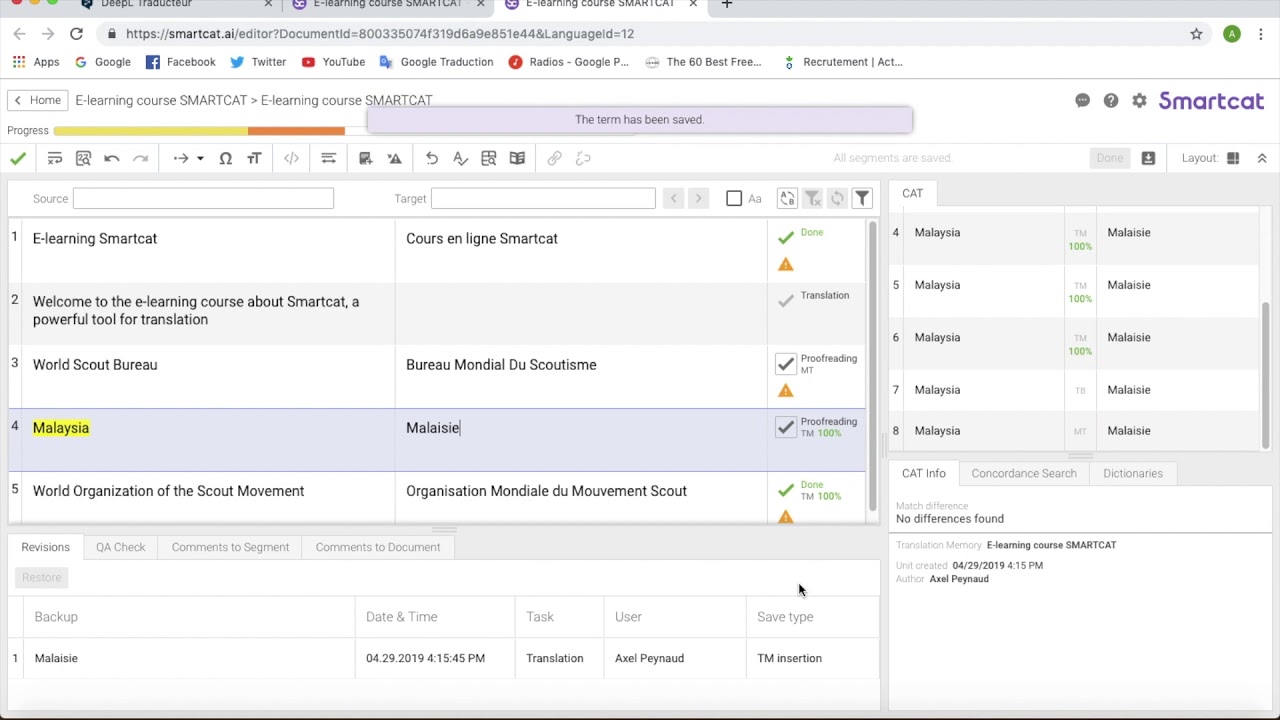The image size is (1280, 720).
Task: Confirm segment with green checkmark toolbar icon
Action: [18, 158]
